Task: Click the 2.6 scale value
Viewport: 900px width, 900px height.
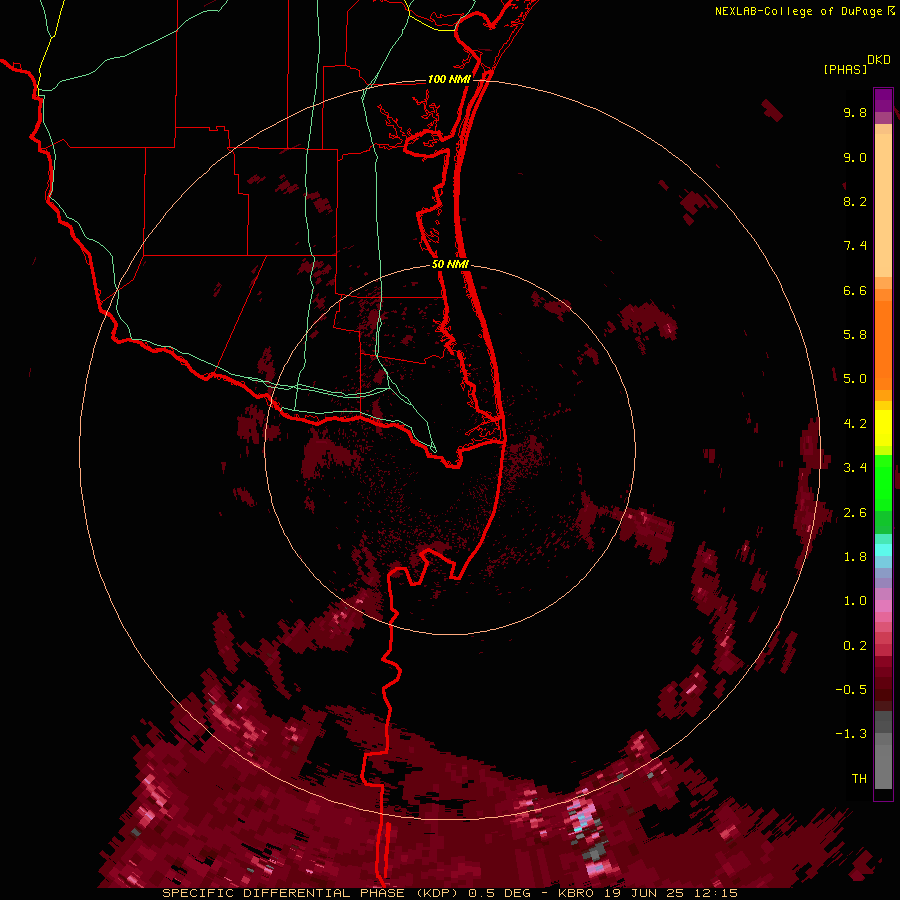Action: tap(855, 513)
